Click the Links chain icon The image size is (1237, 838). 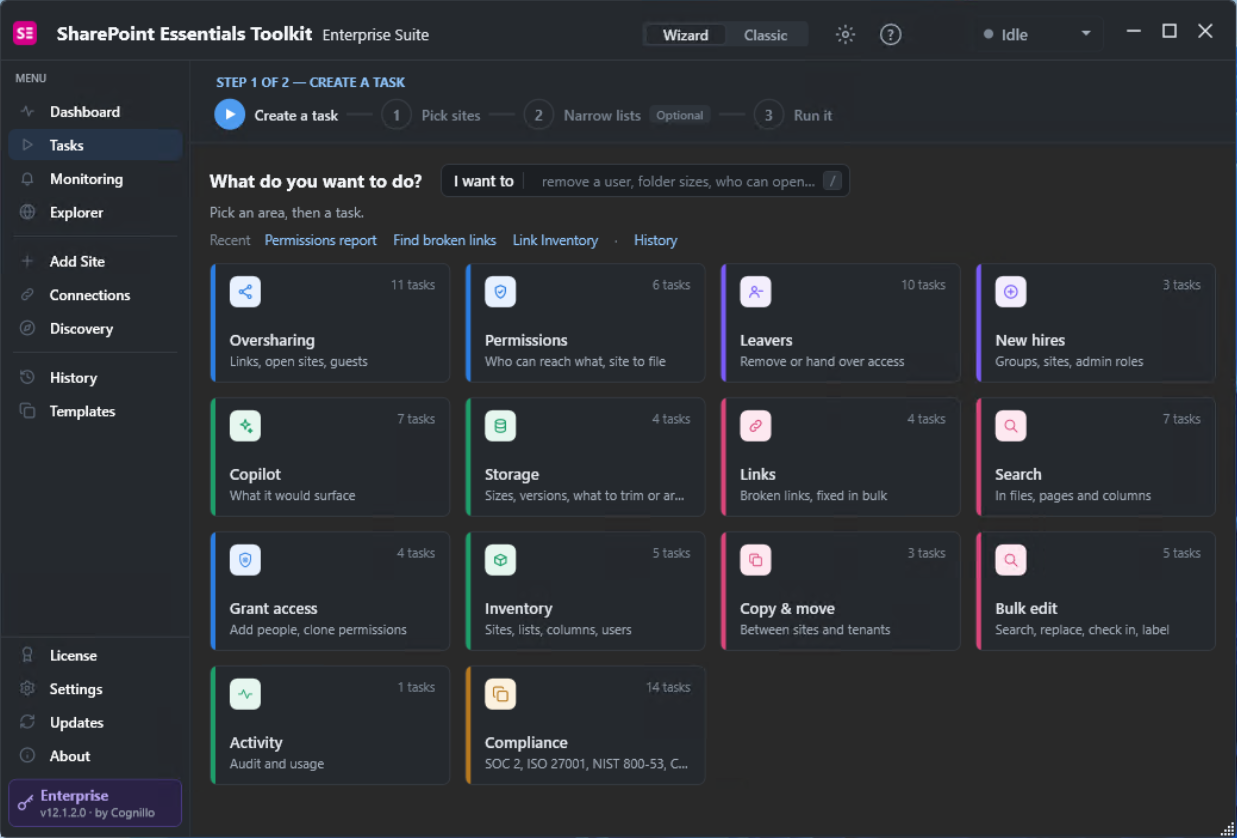(755, 426)
